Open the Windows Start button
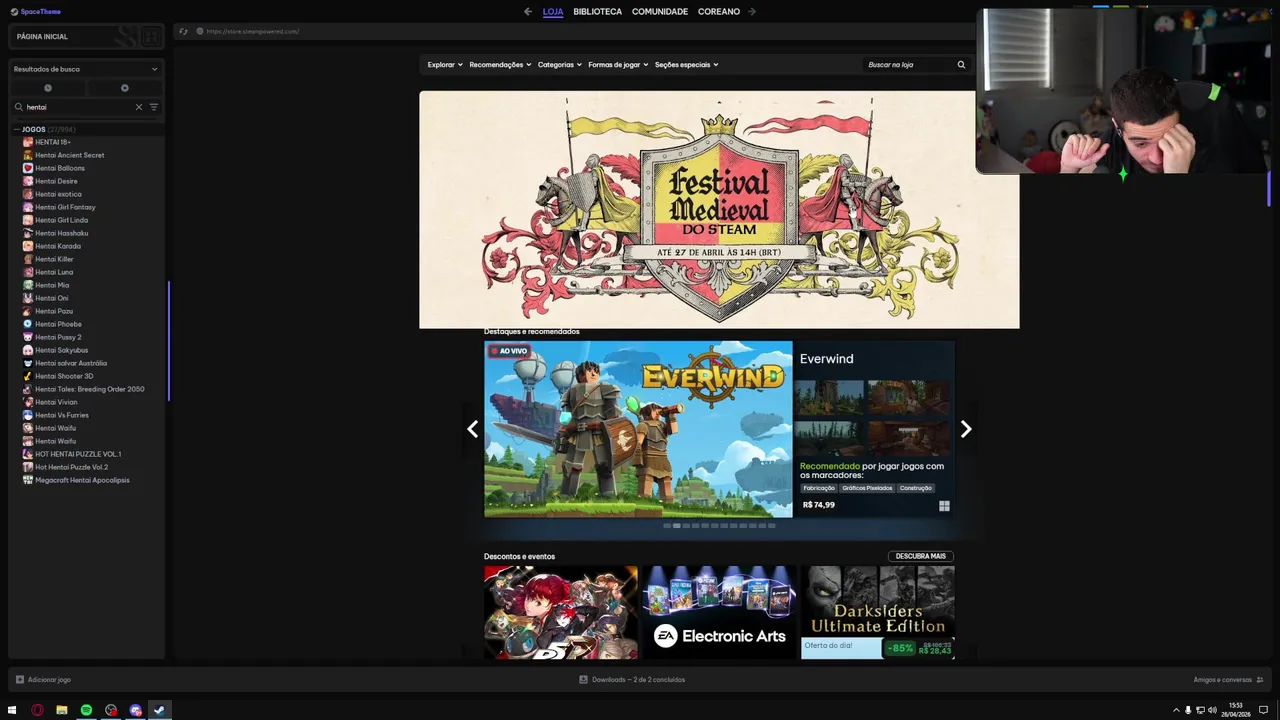This screenshot has height=720, width=1280. tap(12, 710)
